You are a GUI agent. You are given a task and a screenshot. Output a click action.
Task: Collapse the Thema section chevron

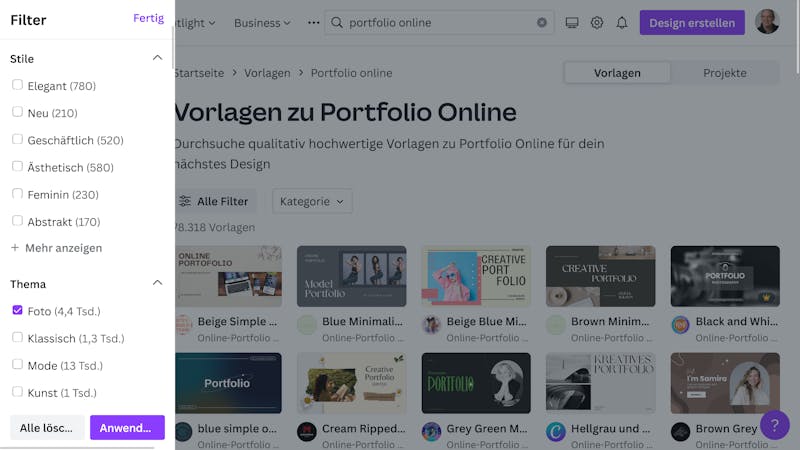click(157, 283)
